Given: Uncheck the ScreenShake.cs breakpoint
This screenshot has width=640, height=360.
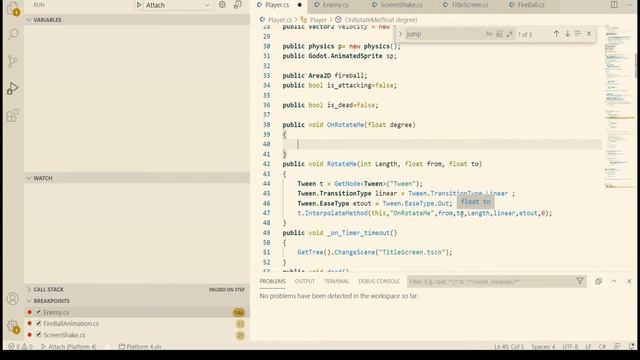Looking at the screenshot, I should tap(39, 335).
